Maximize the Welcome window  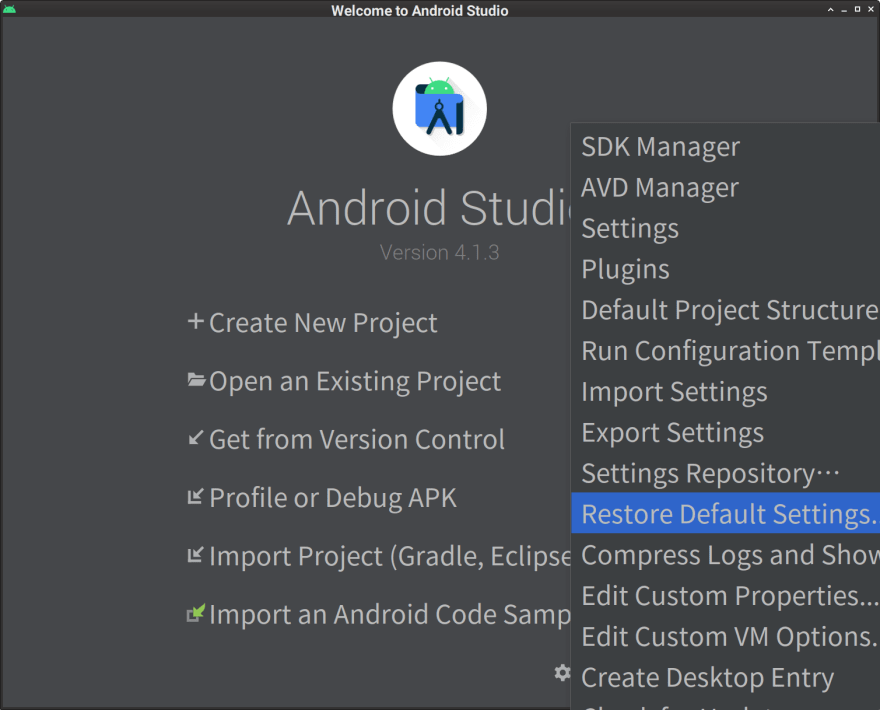click(857, 9)
